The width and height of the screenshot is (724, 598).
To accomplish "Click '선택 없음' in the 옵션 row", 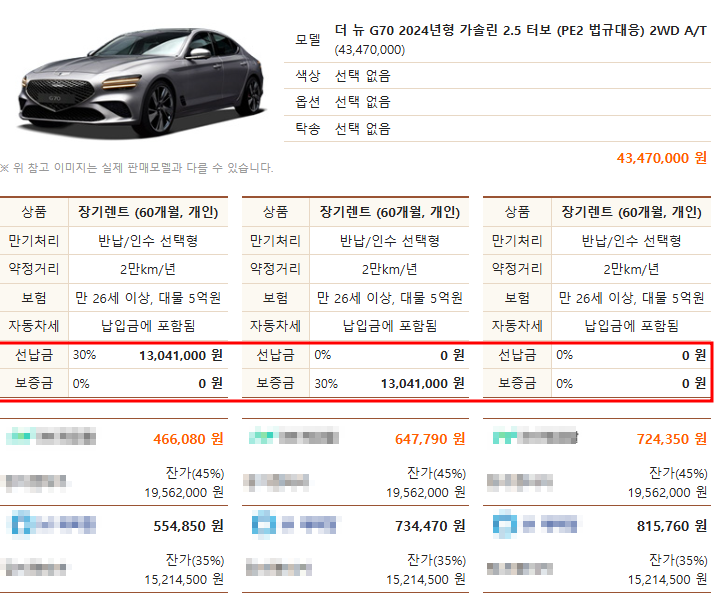I will click(x=363, y=102).
